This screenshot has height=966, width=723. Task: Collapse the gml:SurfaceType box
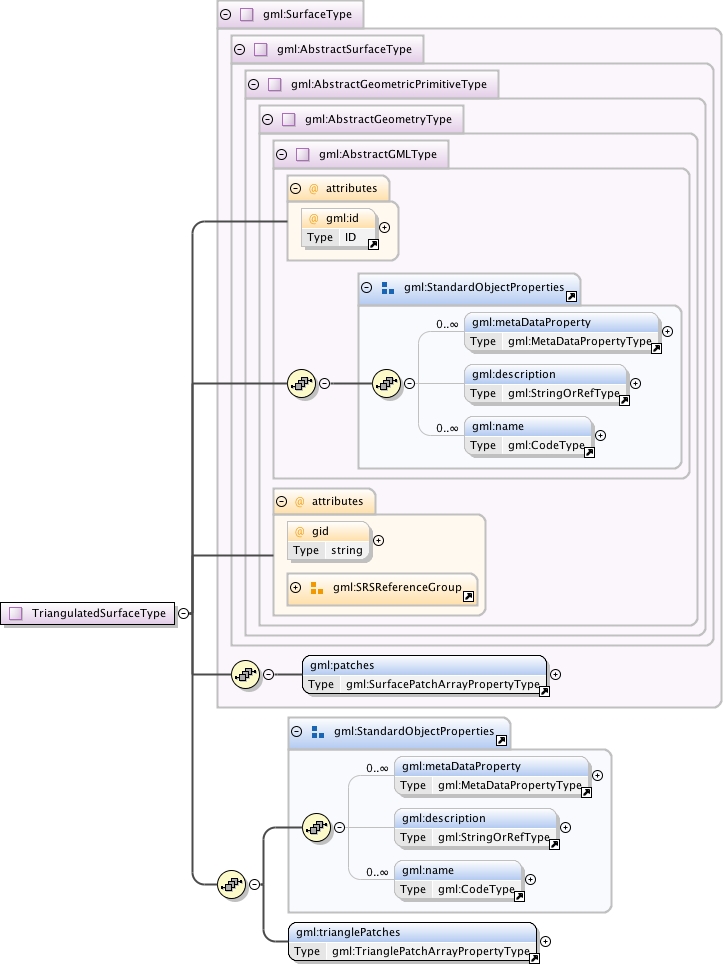pos(225,14)
